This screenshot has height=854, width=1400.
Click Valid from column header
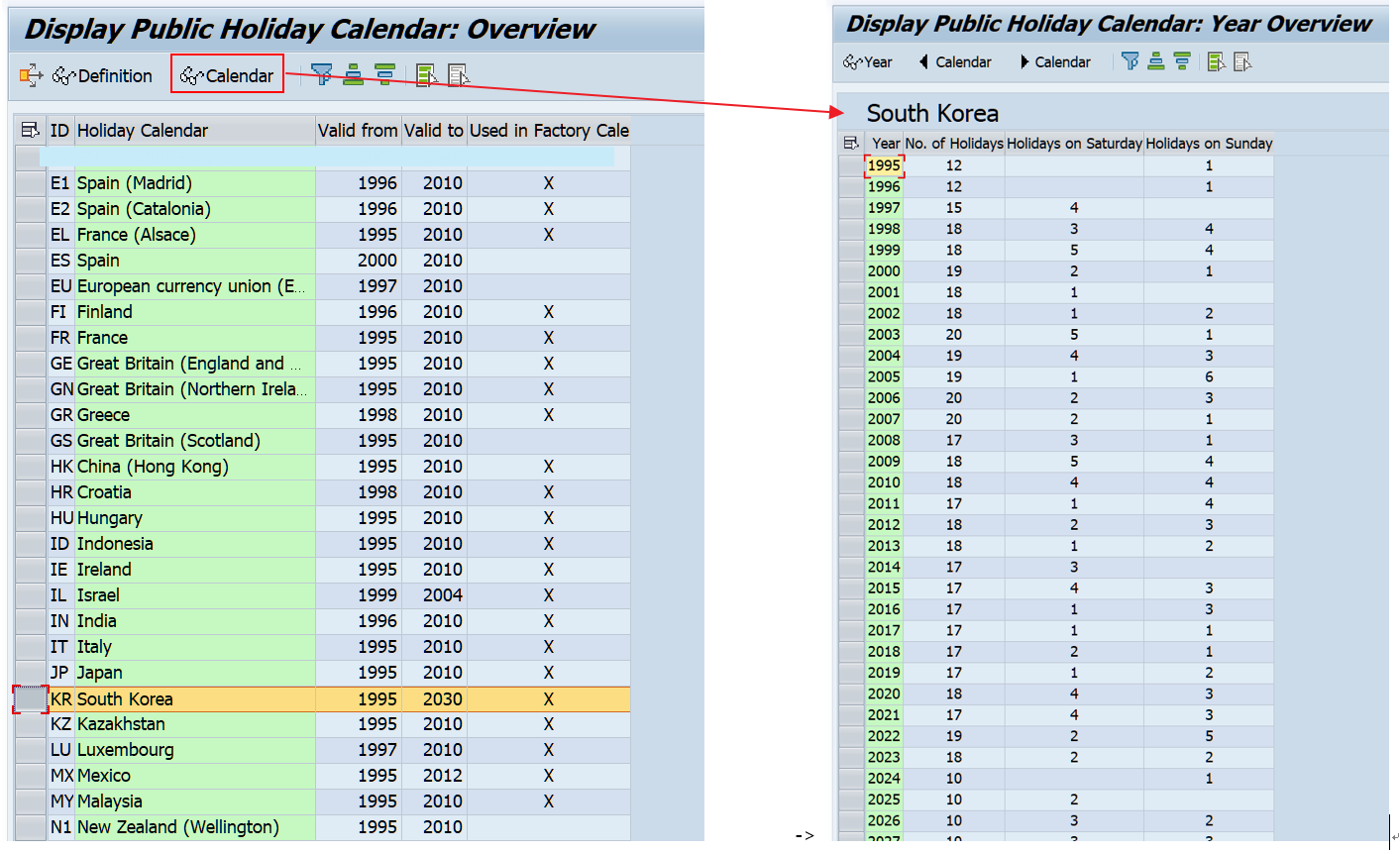pos(358,130)
